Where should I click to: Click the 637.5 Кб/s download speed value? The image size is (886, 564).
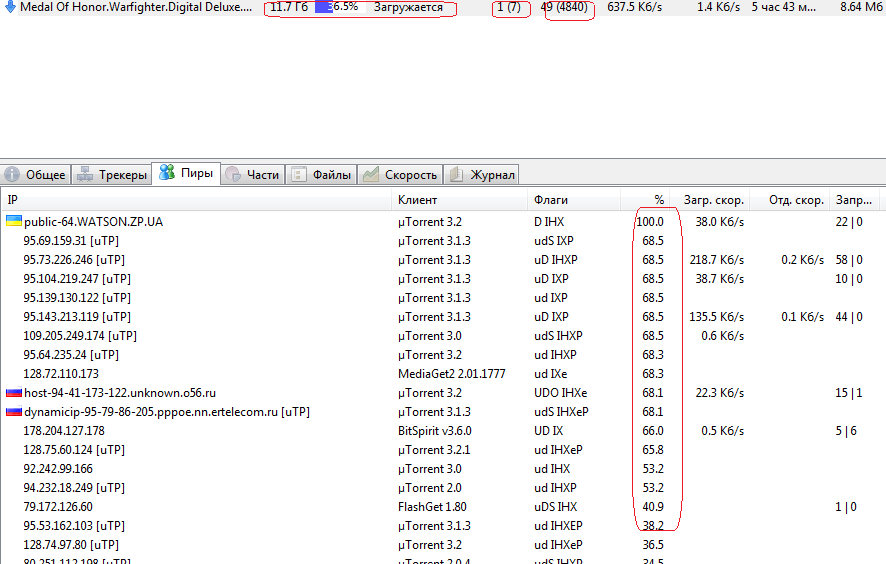pyautogui.click(x=635, y=7)
